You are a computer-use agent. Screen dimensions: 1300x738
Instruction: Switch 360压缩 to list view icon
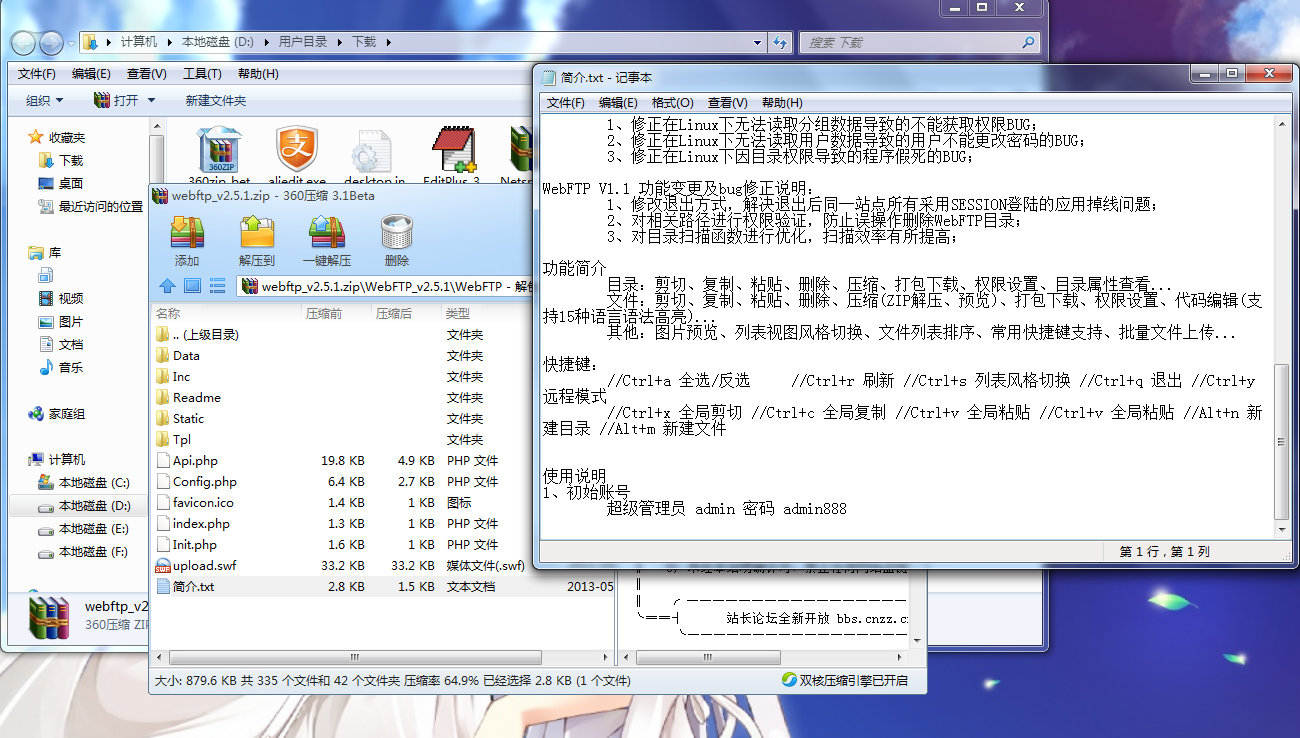pos(217,286)
